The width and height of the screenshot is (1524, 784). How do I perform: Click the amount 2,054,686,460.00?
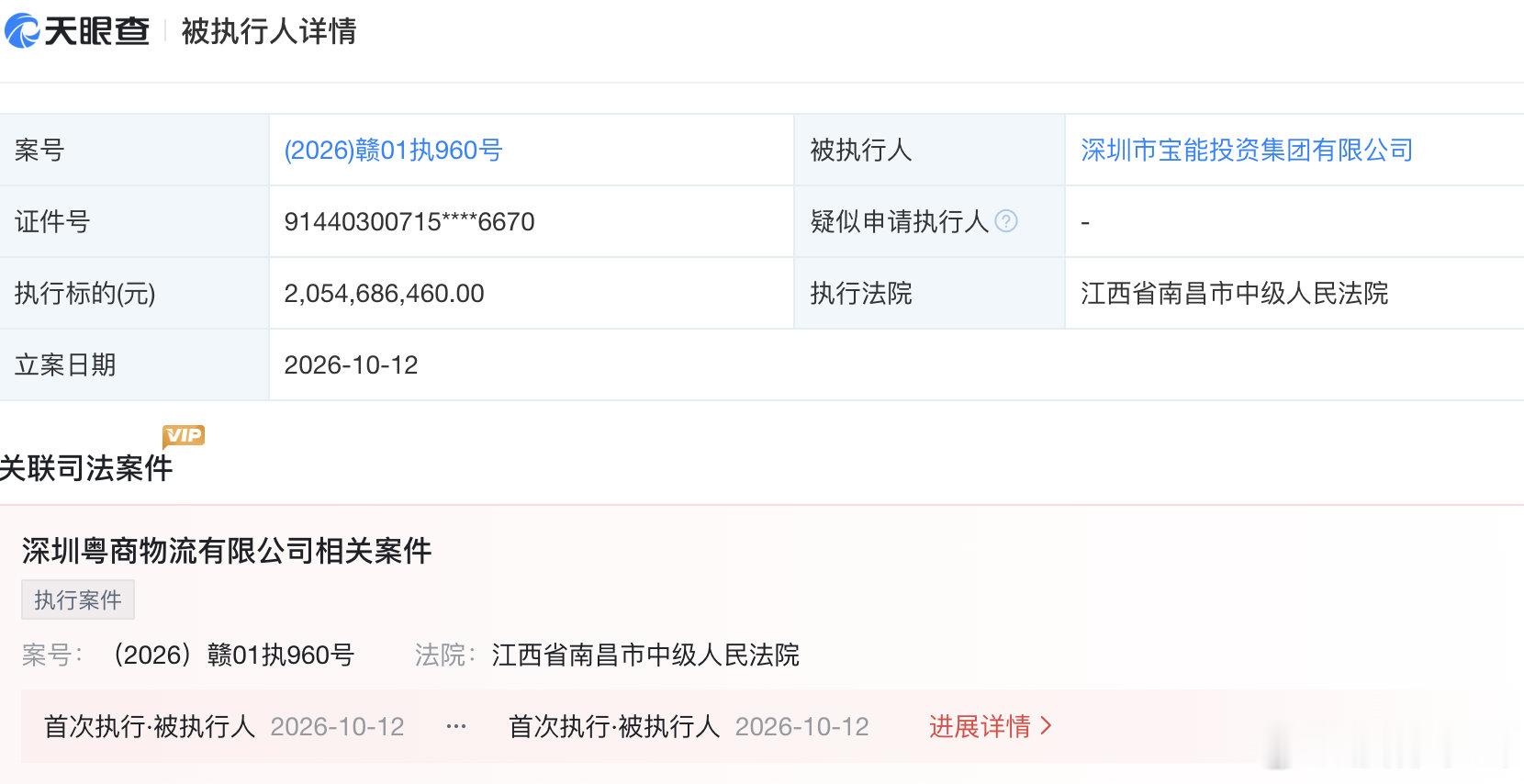(x=384, y=293)
